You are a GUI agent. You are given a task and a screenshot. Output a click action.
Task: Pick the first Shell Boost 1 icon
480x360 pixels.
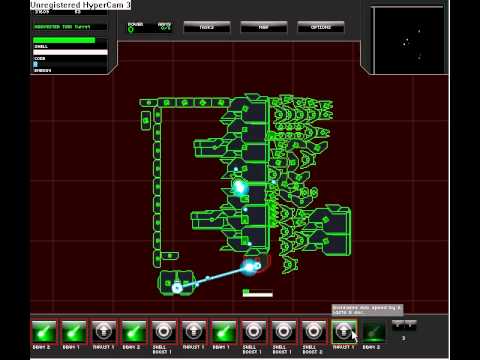(164, 332)
